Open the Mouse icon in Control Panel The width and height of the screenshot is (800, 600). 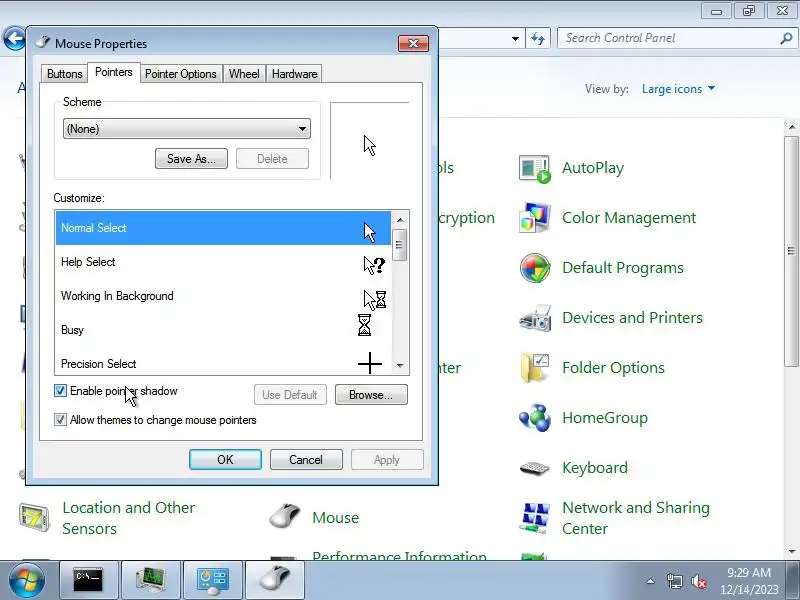[x=285, y=516]
